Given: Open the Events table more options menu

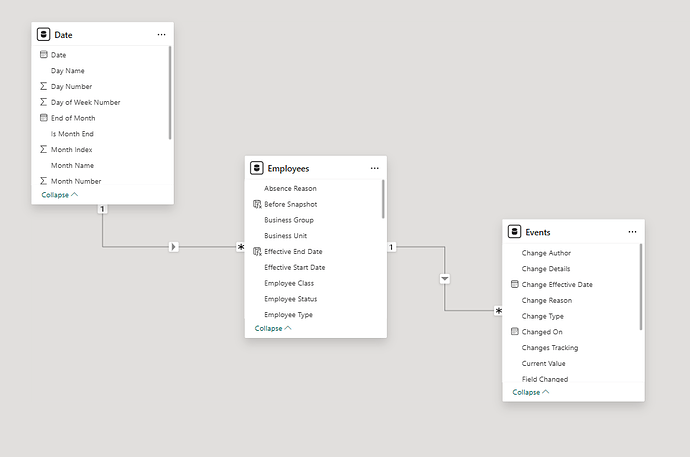Looking at the screenshot, I should coord(632,232).
